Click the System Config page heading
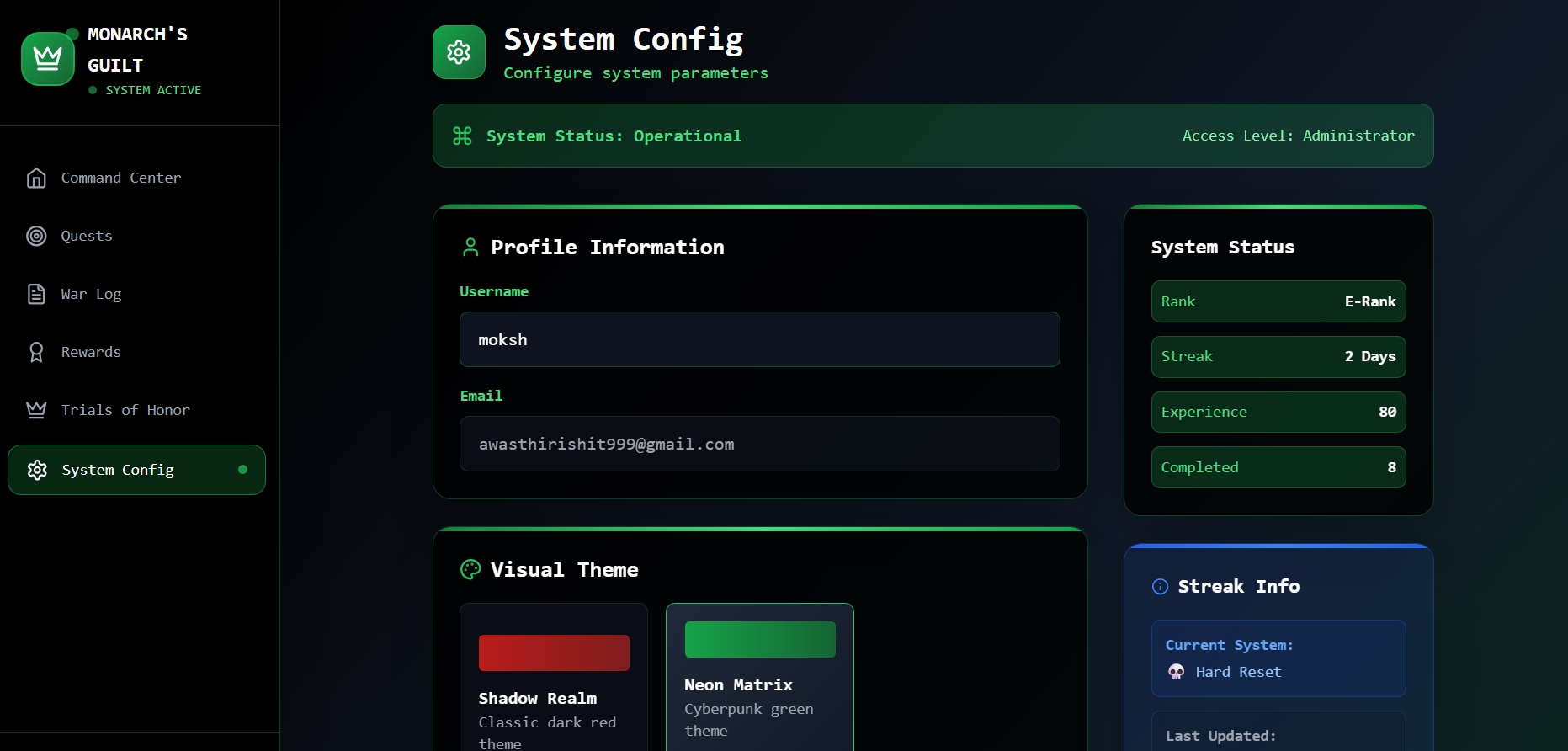The width and height of the screenshot is (1568, 751). [623, 40]
